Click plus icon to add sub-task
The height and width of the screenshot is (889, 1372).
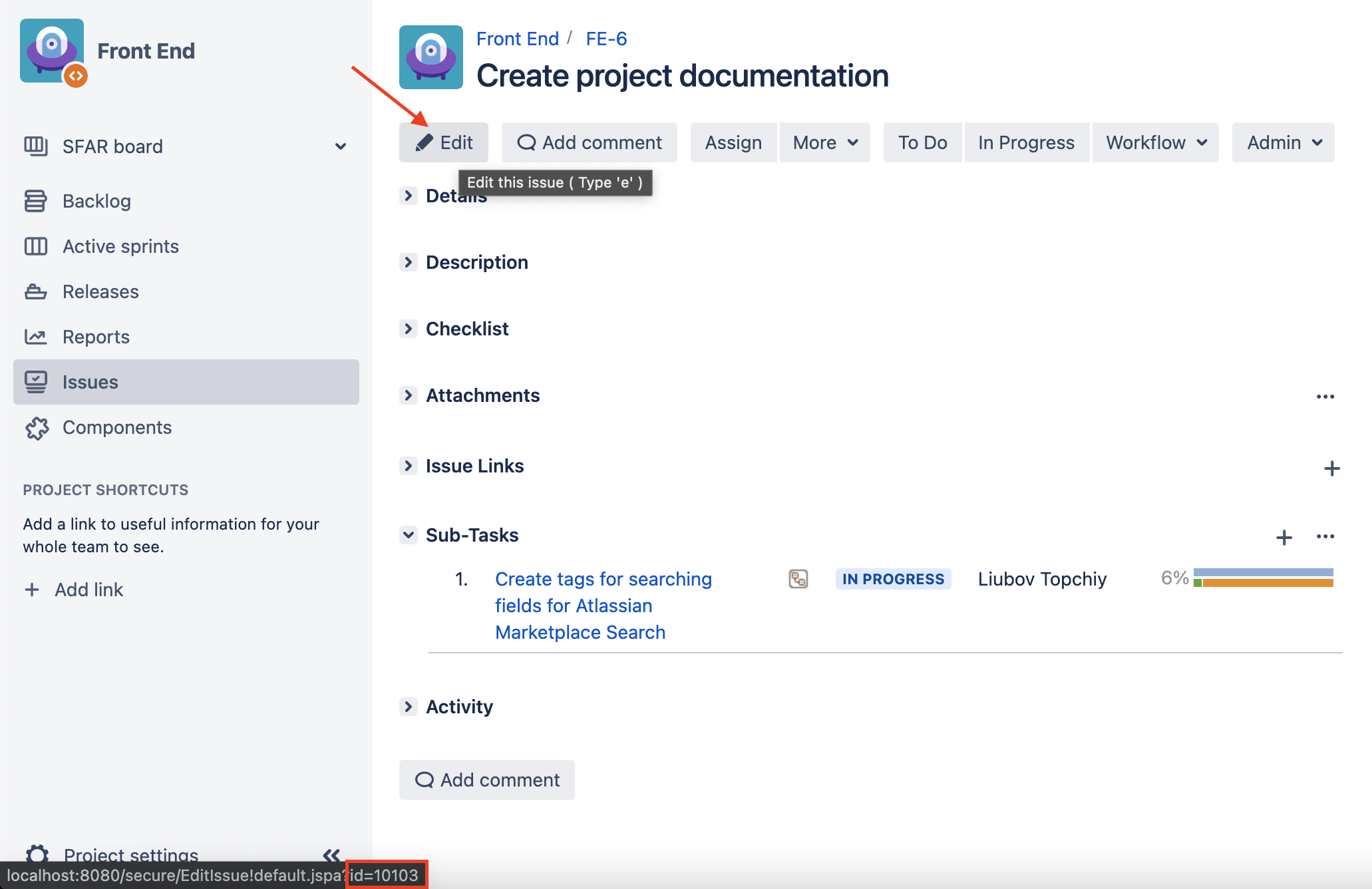1284,537
